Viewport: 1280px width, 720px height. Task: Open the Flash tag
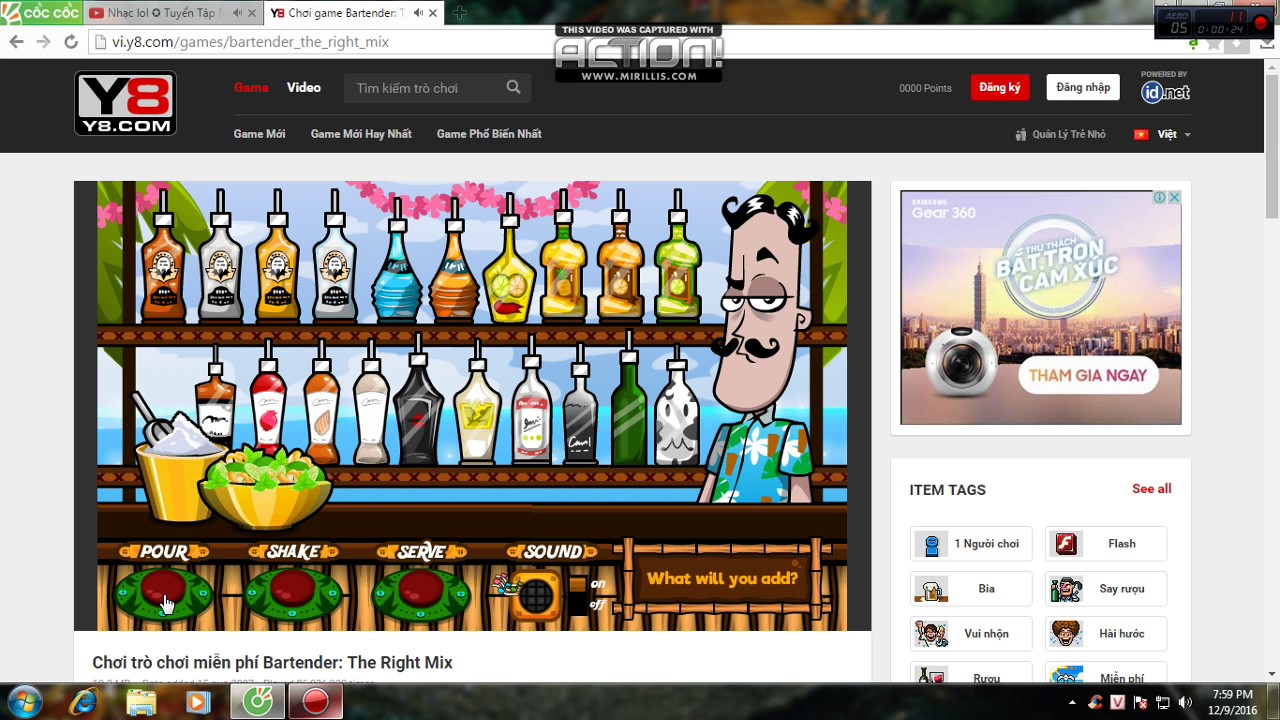point(1106,544)
